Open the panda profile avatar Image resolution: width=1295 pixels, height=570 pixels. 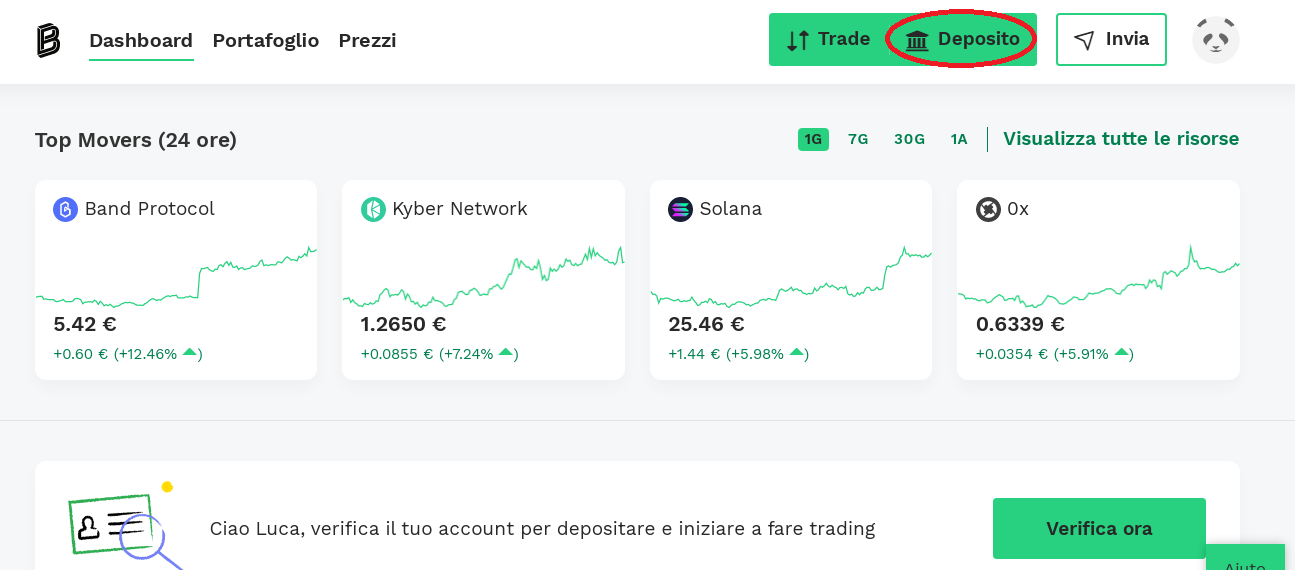click(1215, 40)
